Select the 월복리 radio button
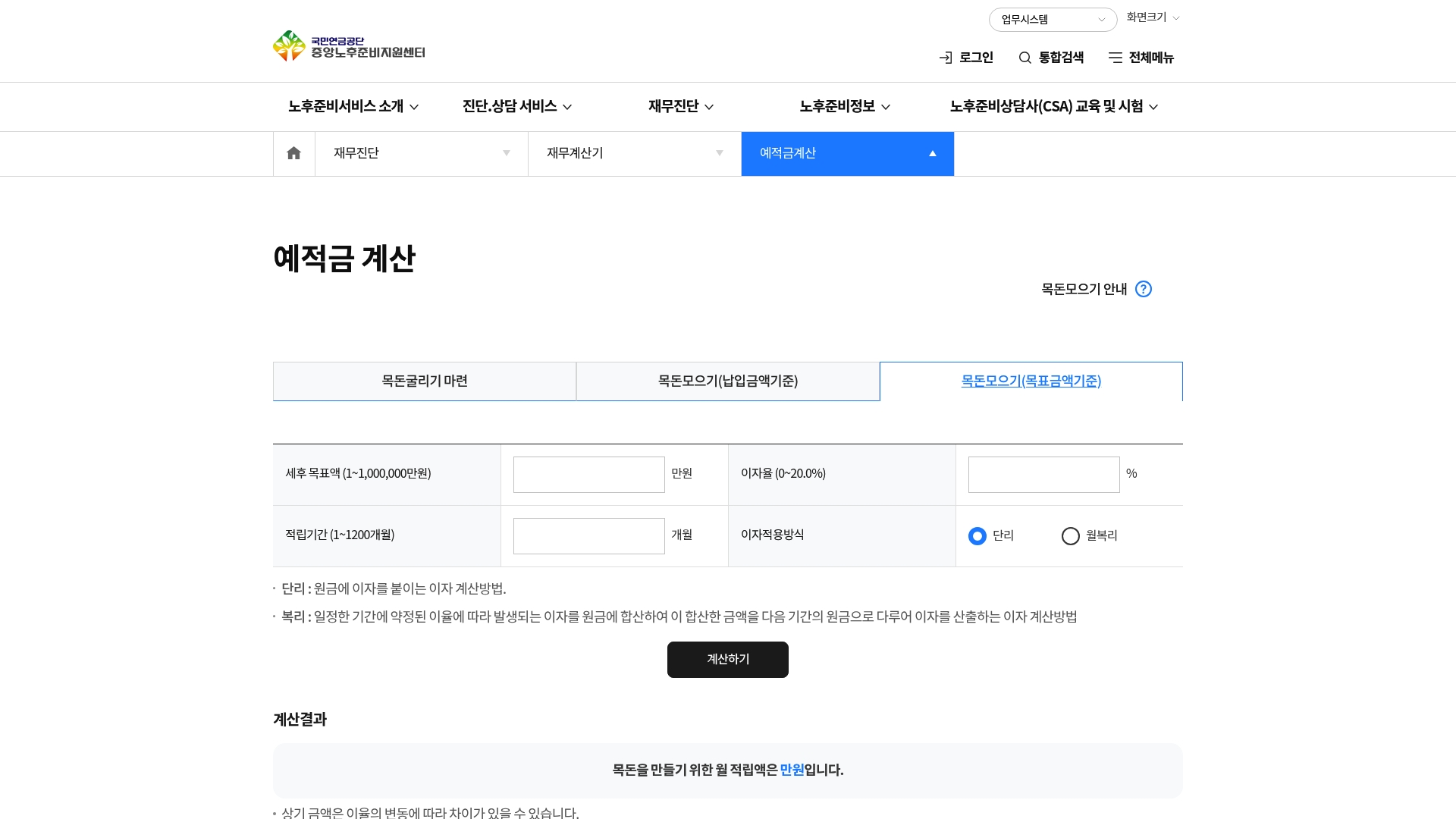This screenshot has height=819, width=1456. [x=1070, y=536]
